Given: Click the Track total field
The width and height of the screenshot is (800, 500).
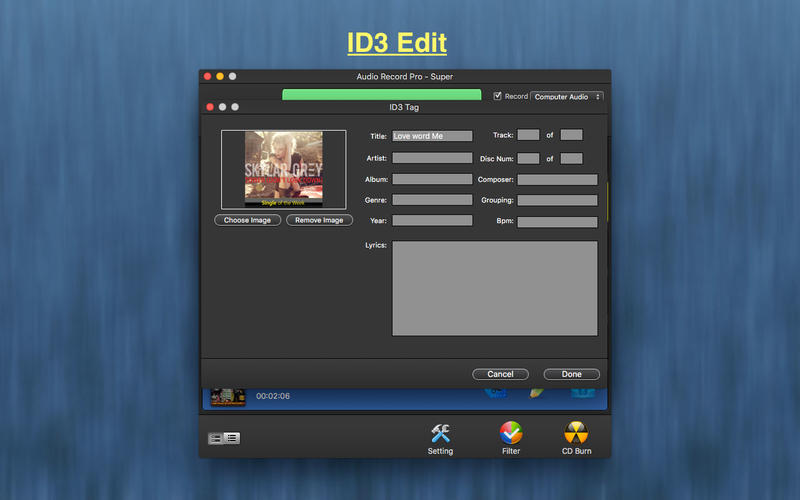Looking at the screenshot, I should click(571, 135).
